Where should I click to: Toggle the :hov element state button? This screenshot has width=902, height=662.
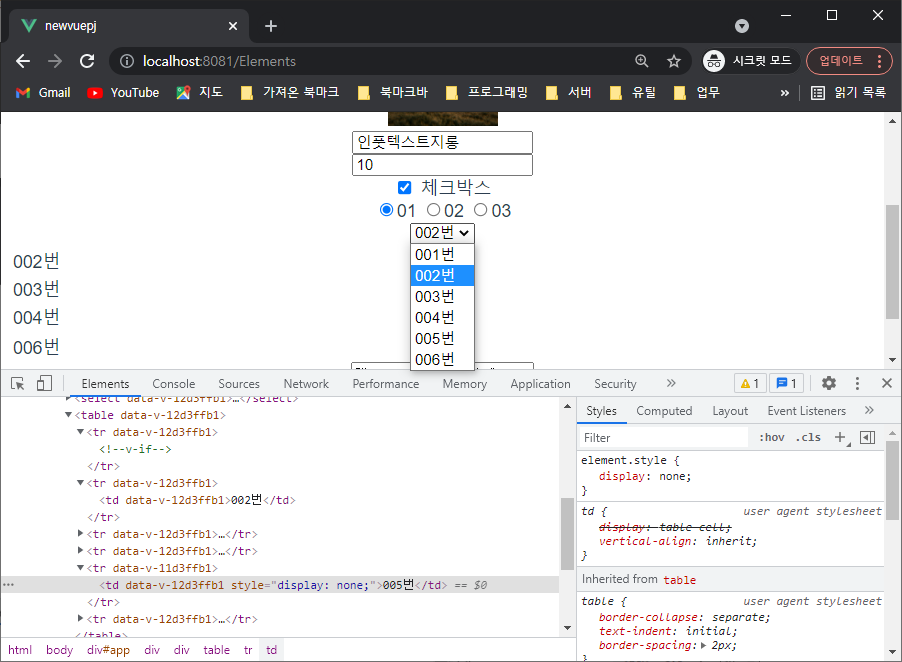[x=771, y=438]
